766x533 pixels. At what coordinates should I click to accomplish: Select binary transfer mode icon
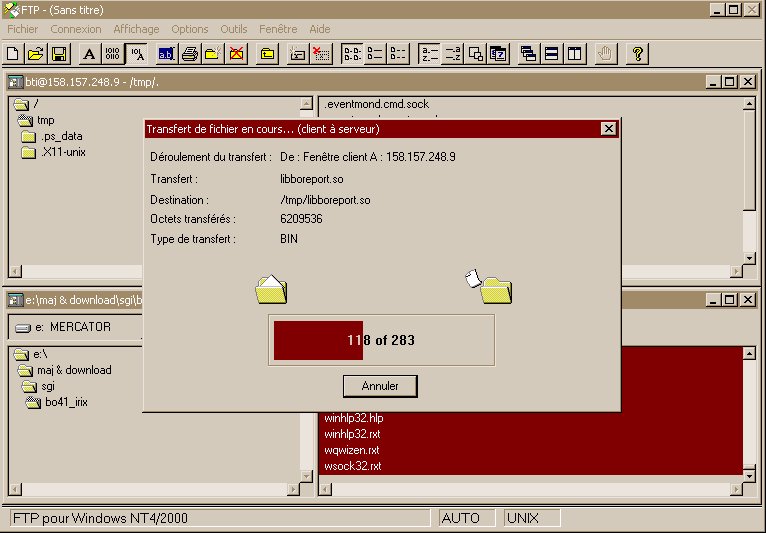tap(113, 54)
